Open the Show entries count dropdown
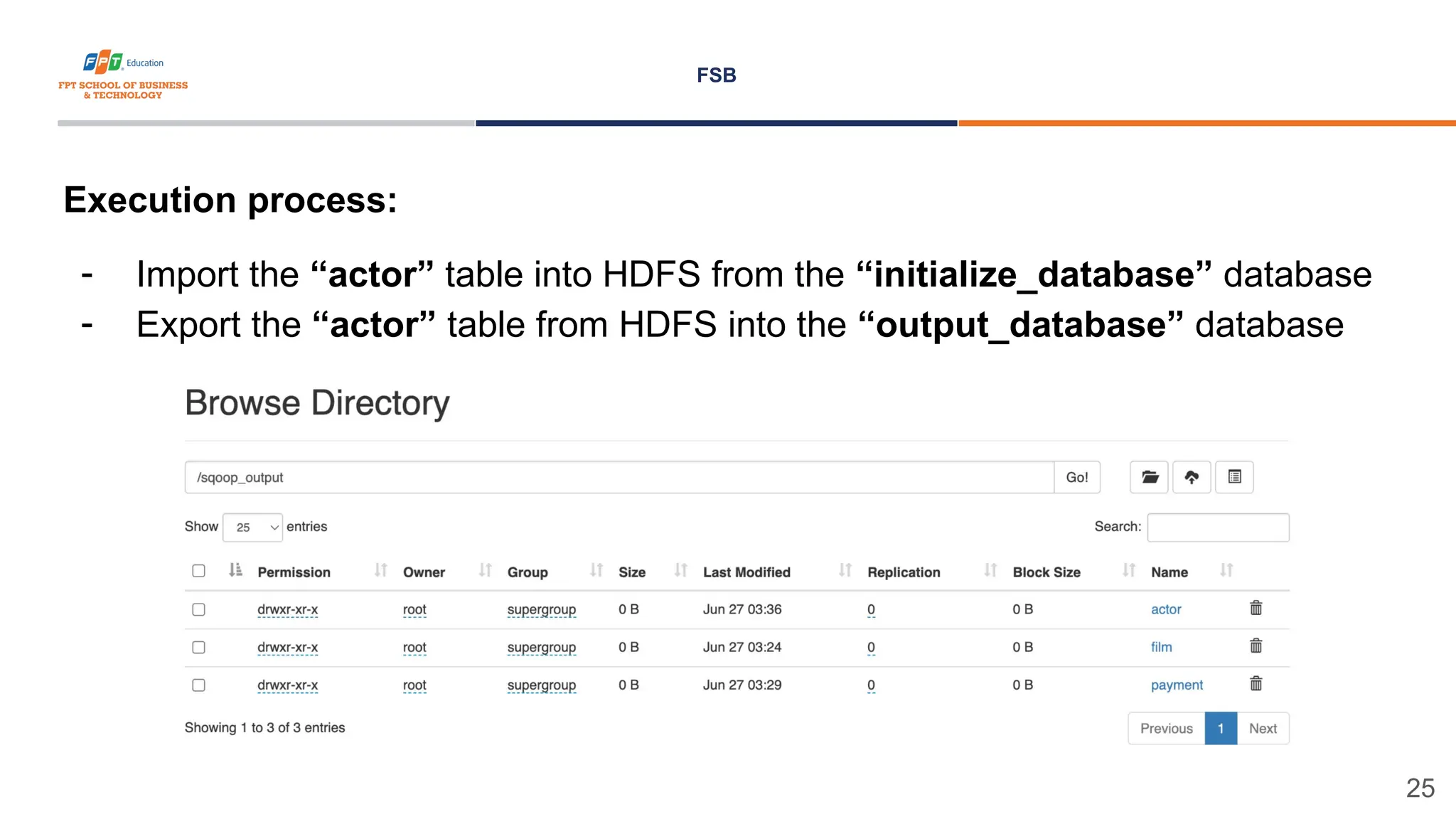Image resolution: width=1456 pixels, height=819 pixels. (x=252, y=528)
